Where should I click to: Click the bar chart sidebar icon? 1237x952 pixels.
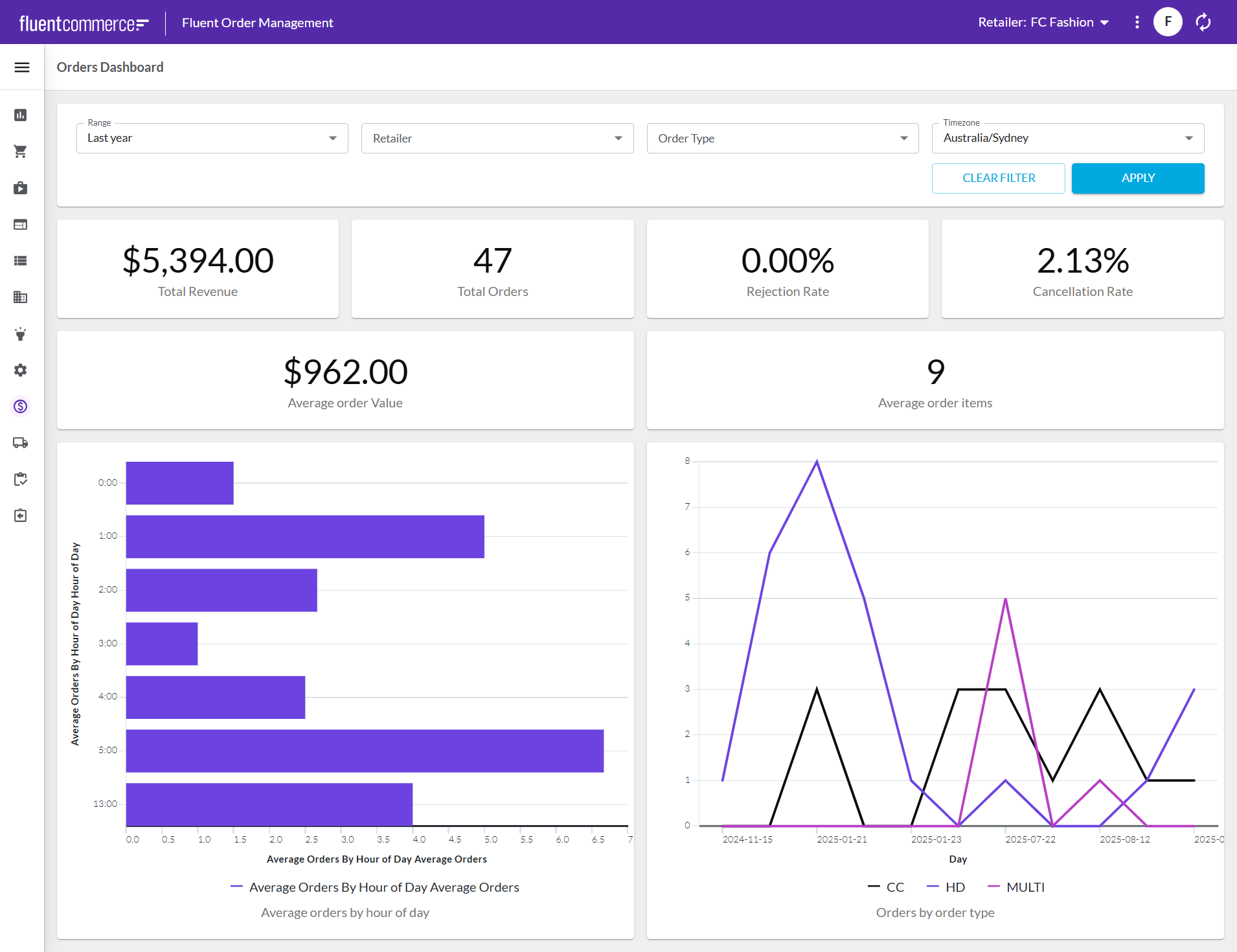pos(21,115)
